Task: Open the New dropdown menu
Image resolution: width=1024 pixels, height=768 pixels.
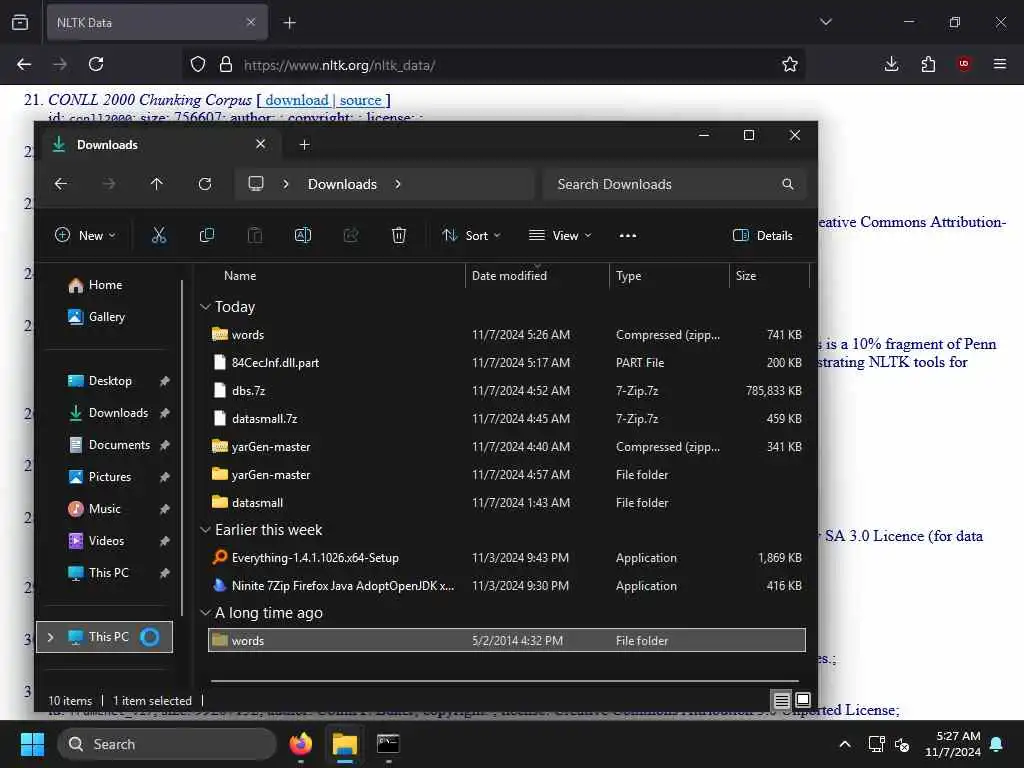Action: [86, 236]
